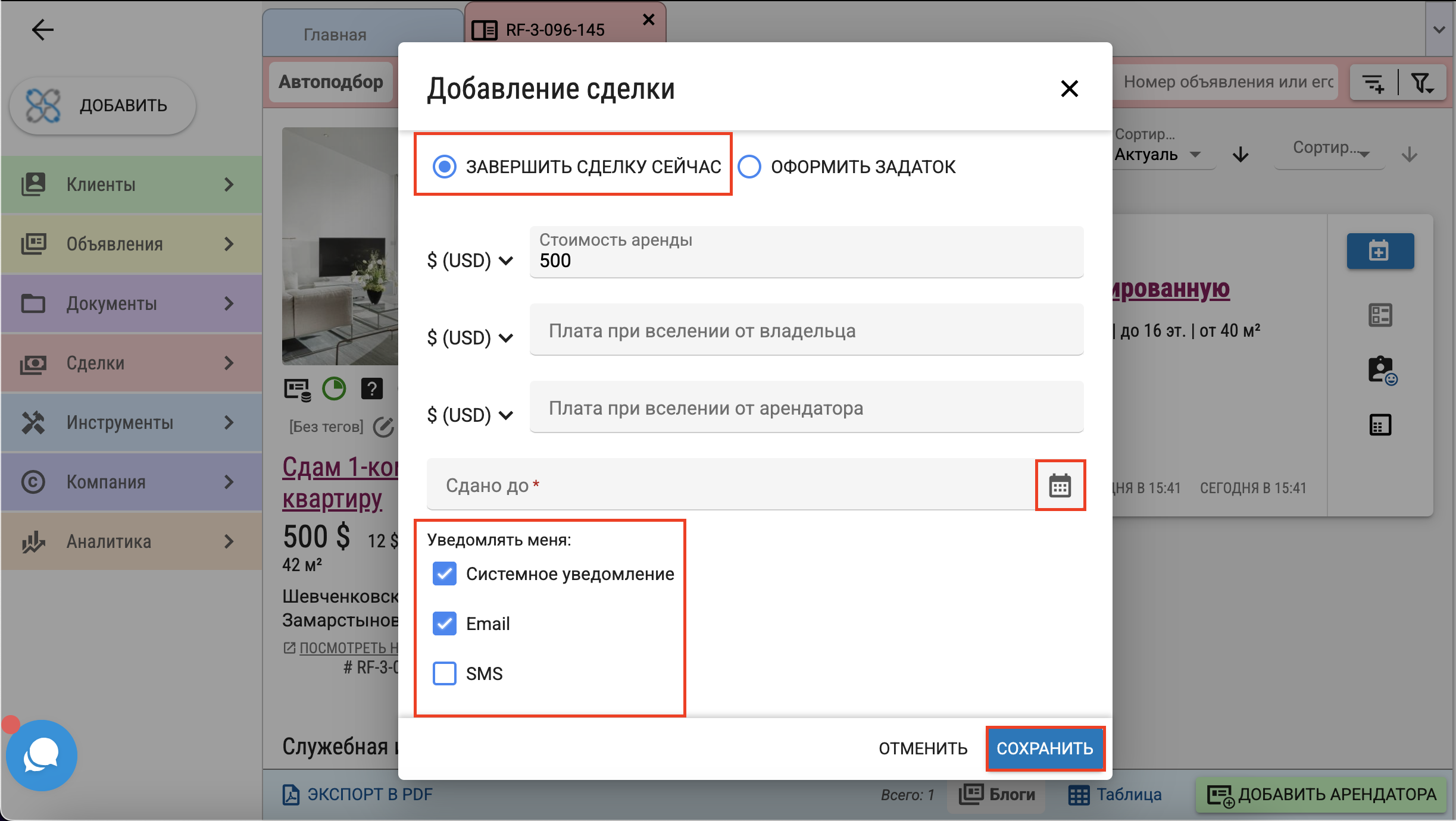Click the СОХРАНИТЬ button
Image resolution: width=1456 pixels, height=821 pixels.
1045,748
